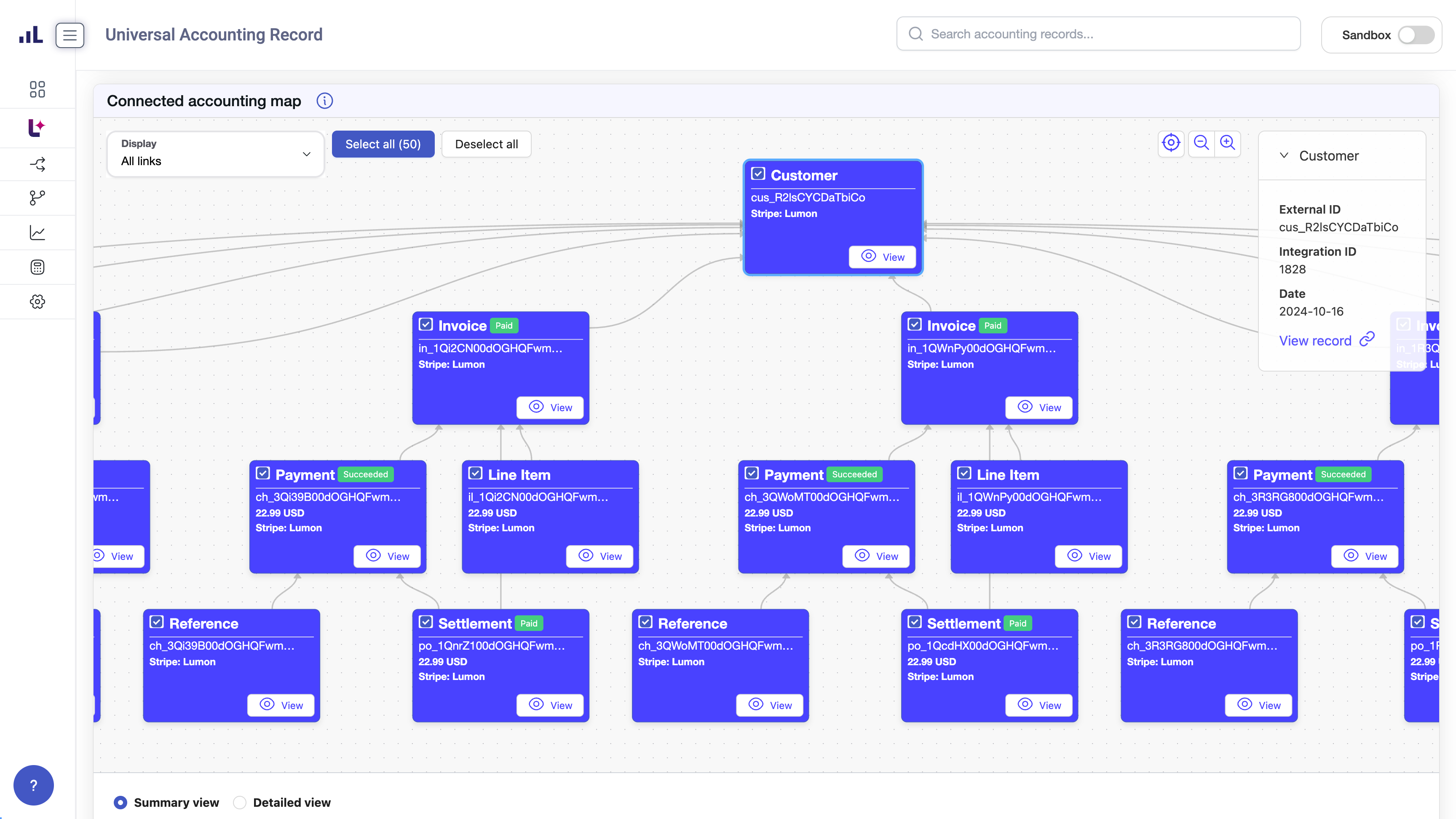Uncheck the Customer node checkbox

click(758, 174)
